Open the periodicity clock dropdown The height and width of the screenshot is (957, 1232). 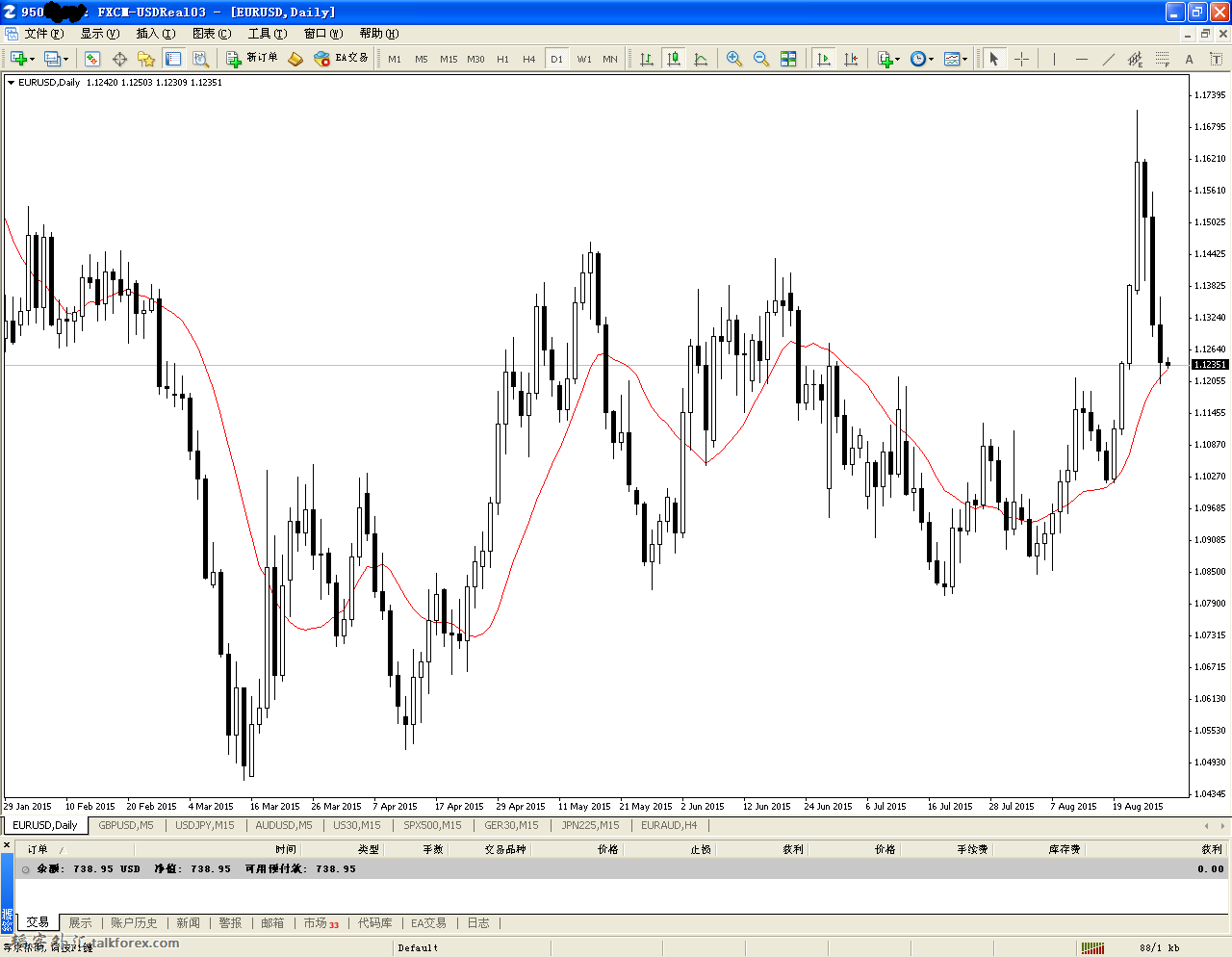click(921, 59)
